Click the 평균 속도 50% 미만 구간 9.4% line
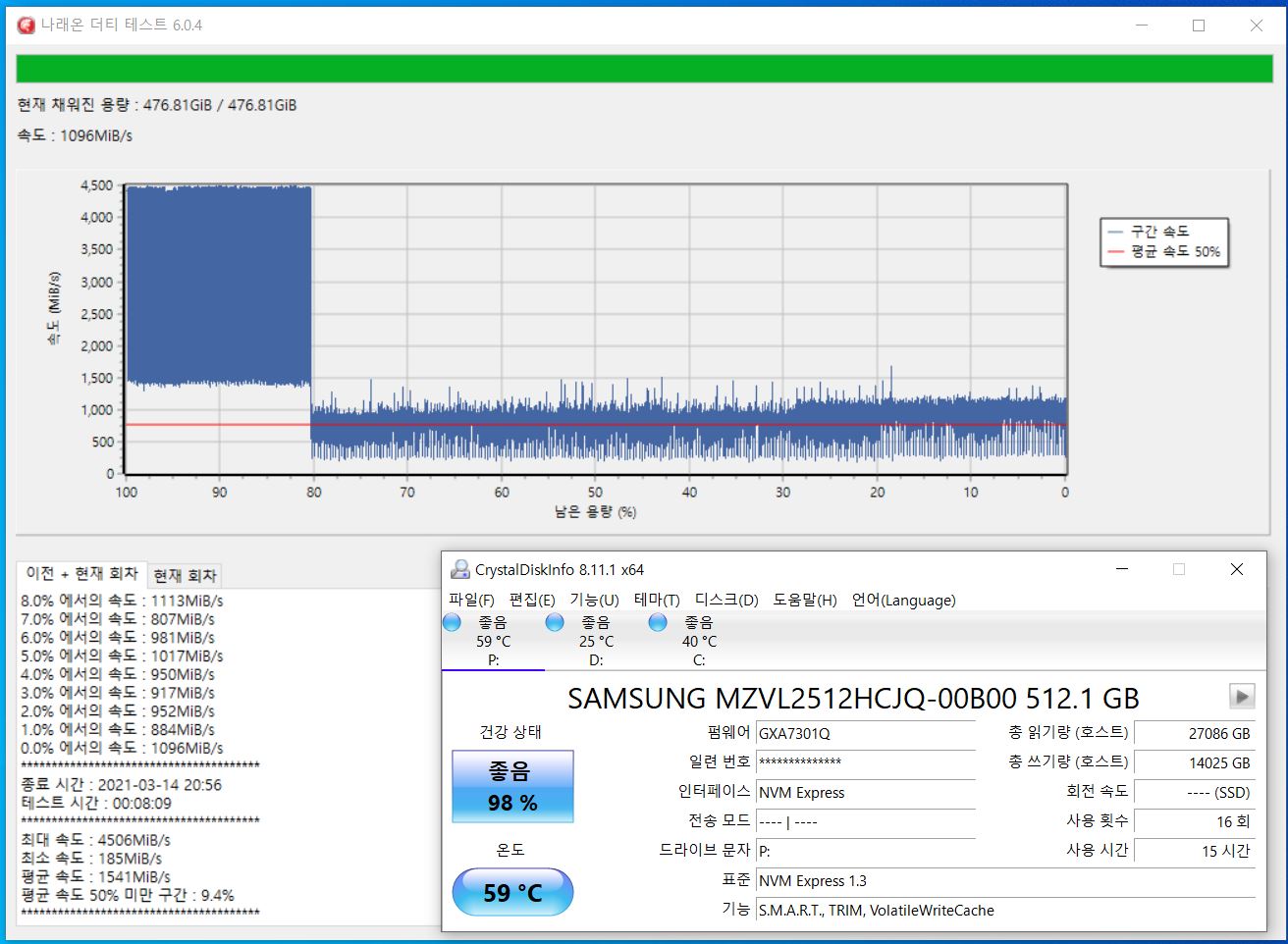 (x=128, y=895)
